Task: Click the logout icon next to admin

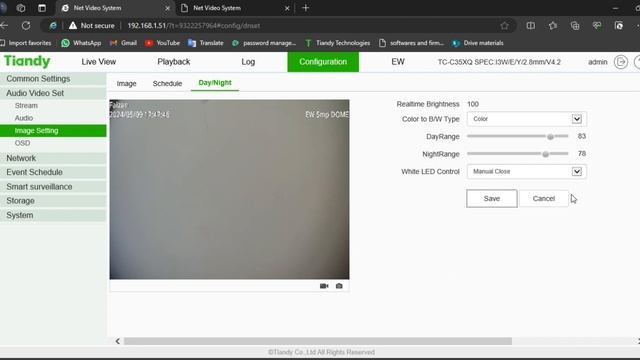Action: (x=621, y=62)
